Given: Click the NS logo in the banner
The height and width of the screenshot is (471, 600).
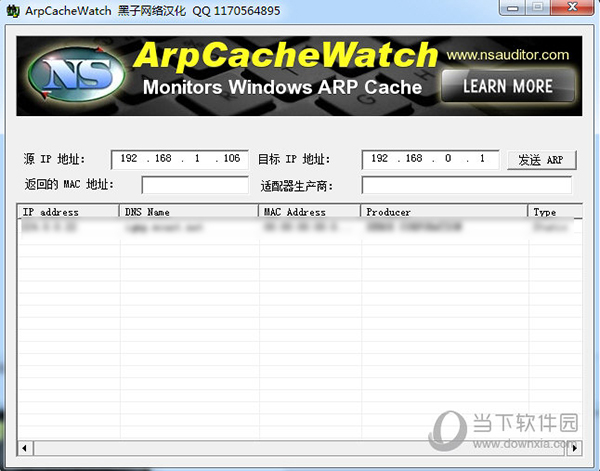Looking at the screenshot, I should click(77, 75).
